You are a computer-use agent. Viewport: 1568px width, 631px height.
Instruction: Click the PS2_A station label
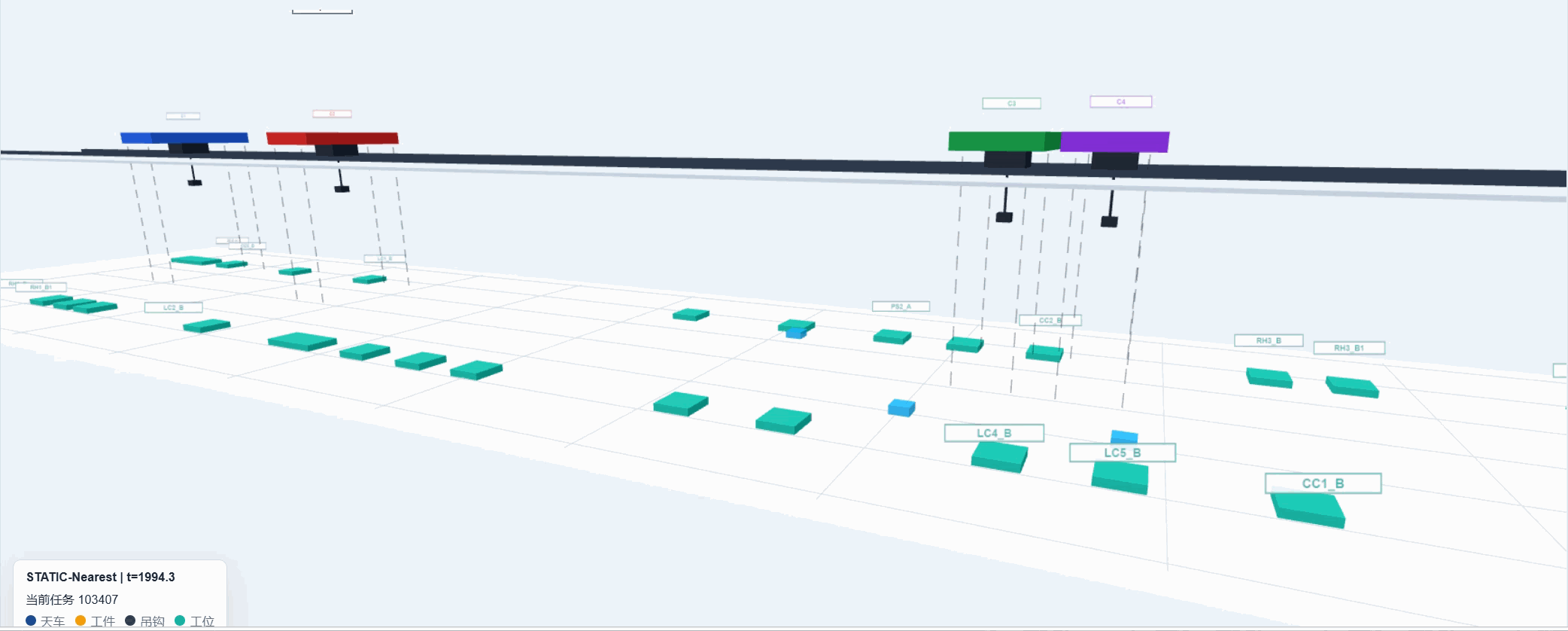tap(901, 306)
